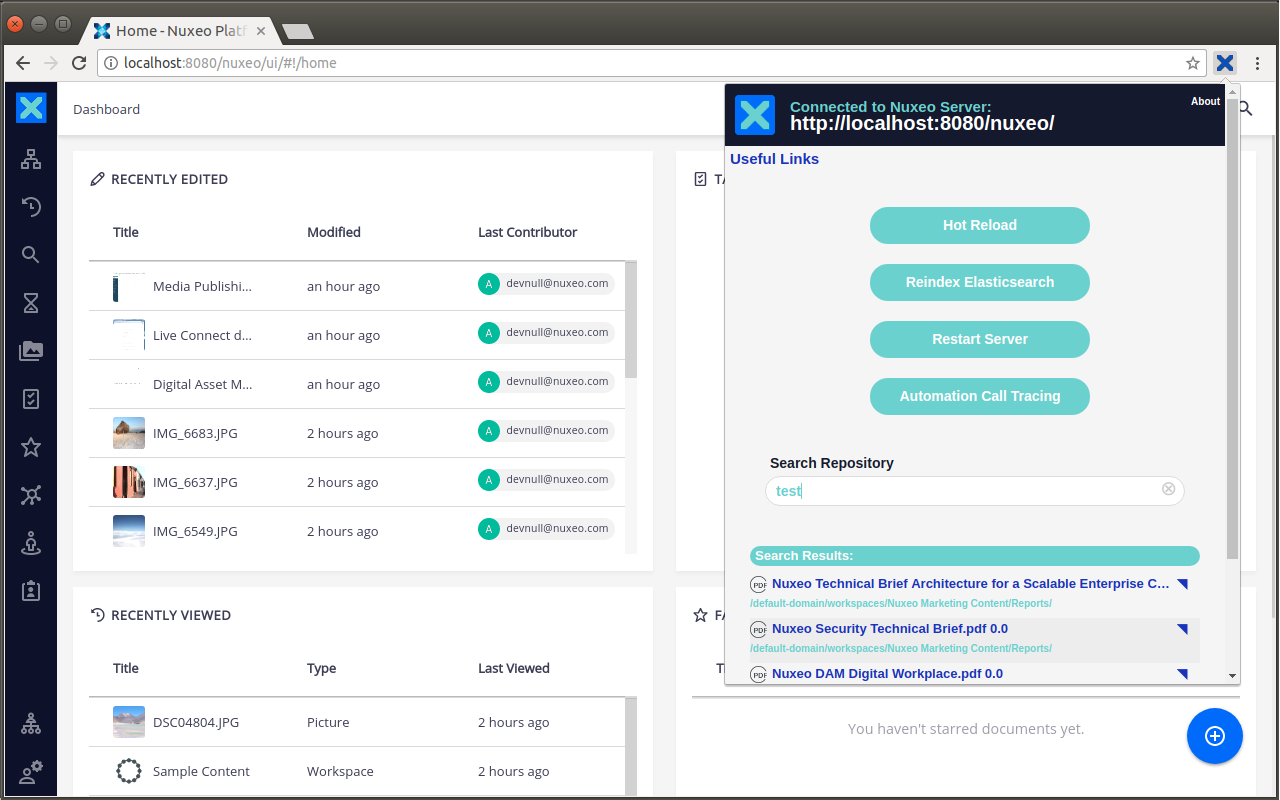
Task: Open the IMG_6549.JPG thumbnail
Action: click(x=129, y=531)
